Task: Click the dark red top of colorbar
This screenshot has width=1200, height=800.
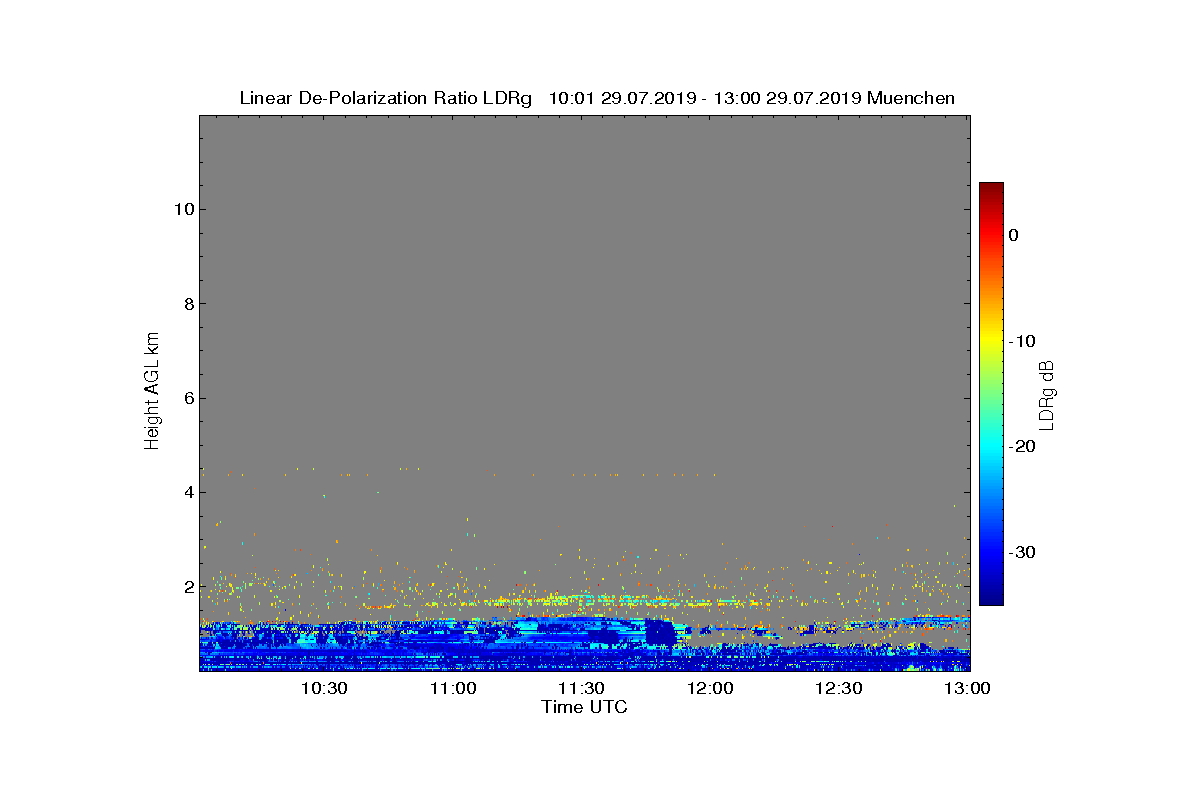Action: coord(991,190)
